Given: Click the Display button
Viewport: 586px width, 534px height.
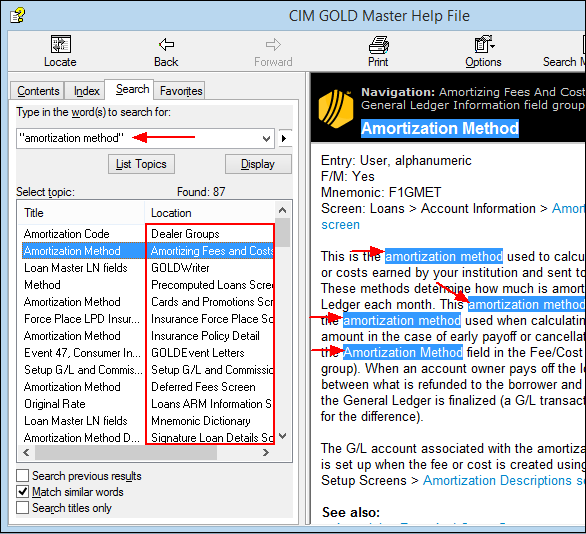Looking at the screenshot, I should (x=258, y=164).
